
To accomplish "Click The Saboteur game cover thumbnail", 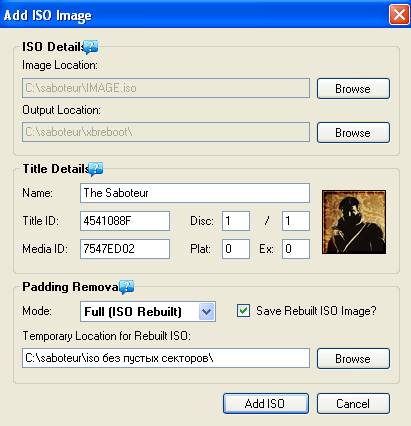I will [354, 222].
